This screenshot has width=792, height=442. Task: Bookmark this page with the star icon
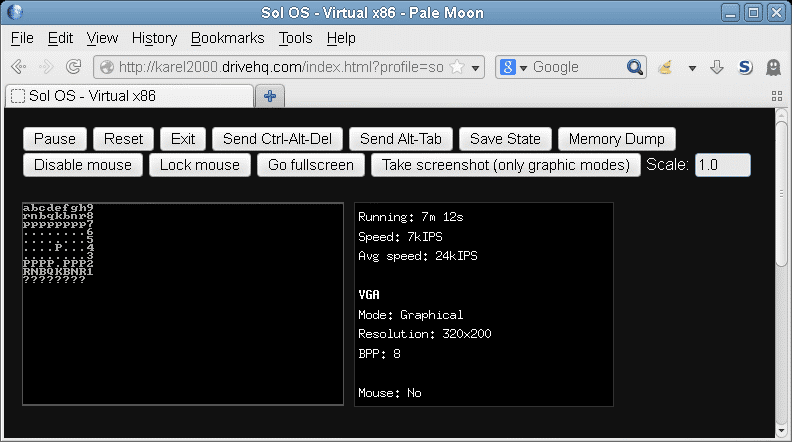click(x=457, y=67)
